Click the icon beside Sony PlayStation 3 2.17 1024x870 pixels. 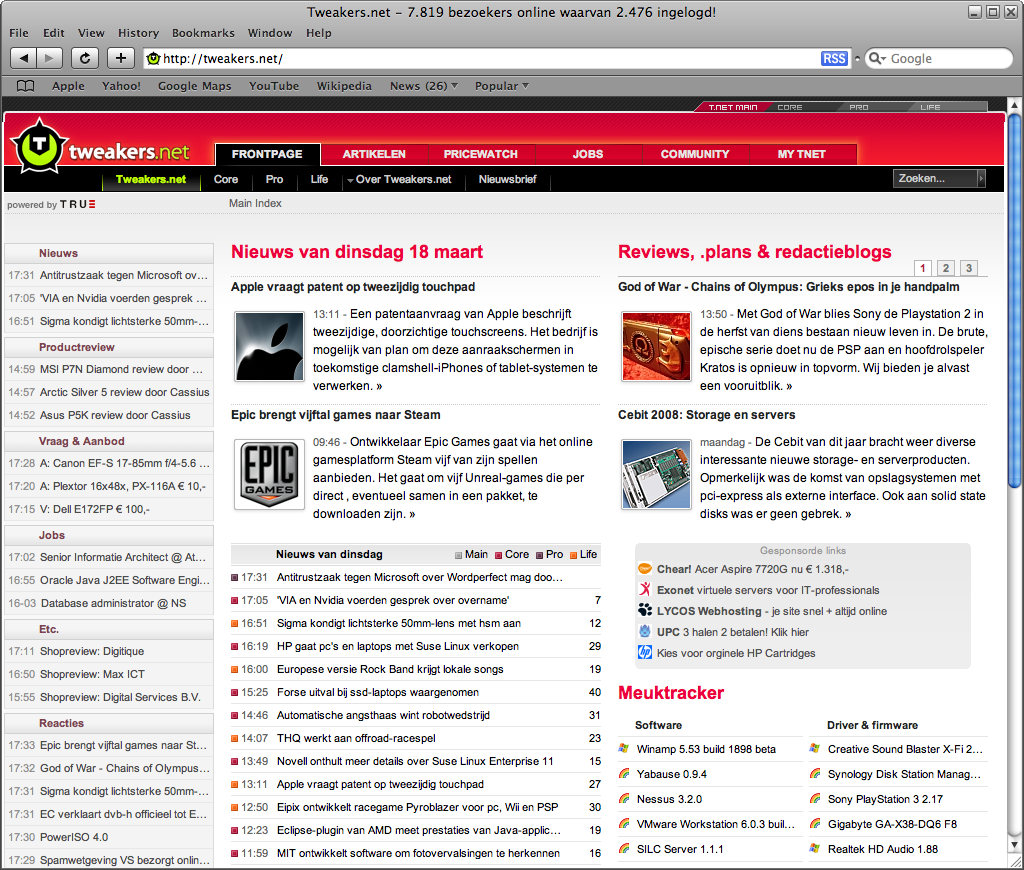[815, 798]
